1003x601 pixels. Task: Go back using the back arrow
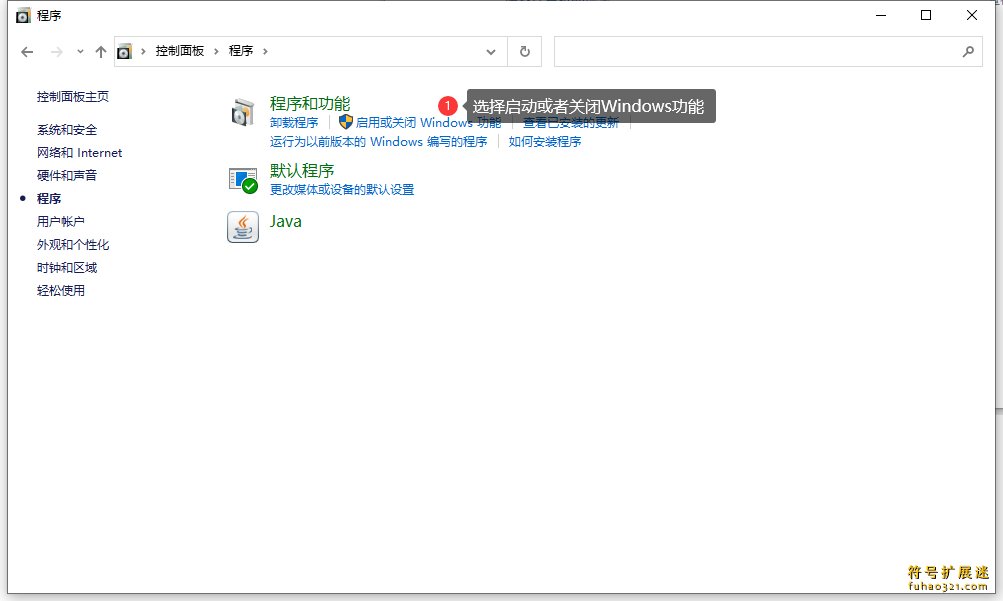(27, 51)
